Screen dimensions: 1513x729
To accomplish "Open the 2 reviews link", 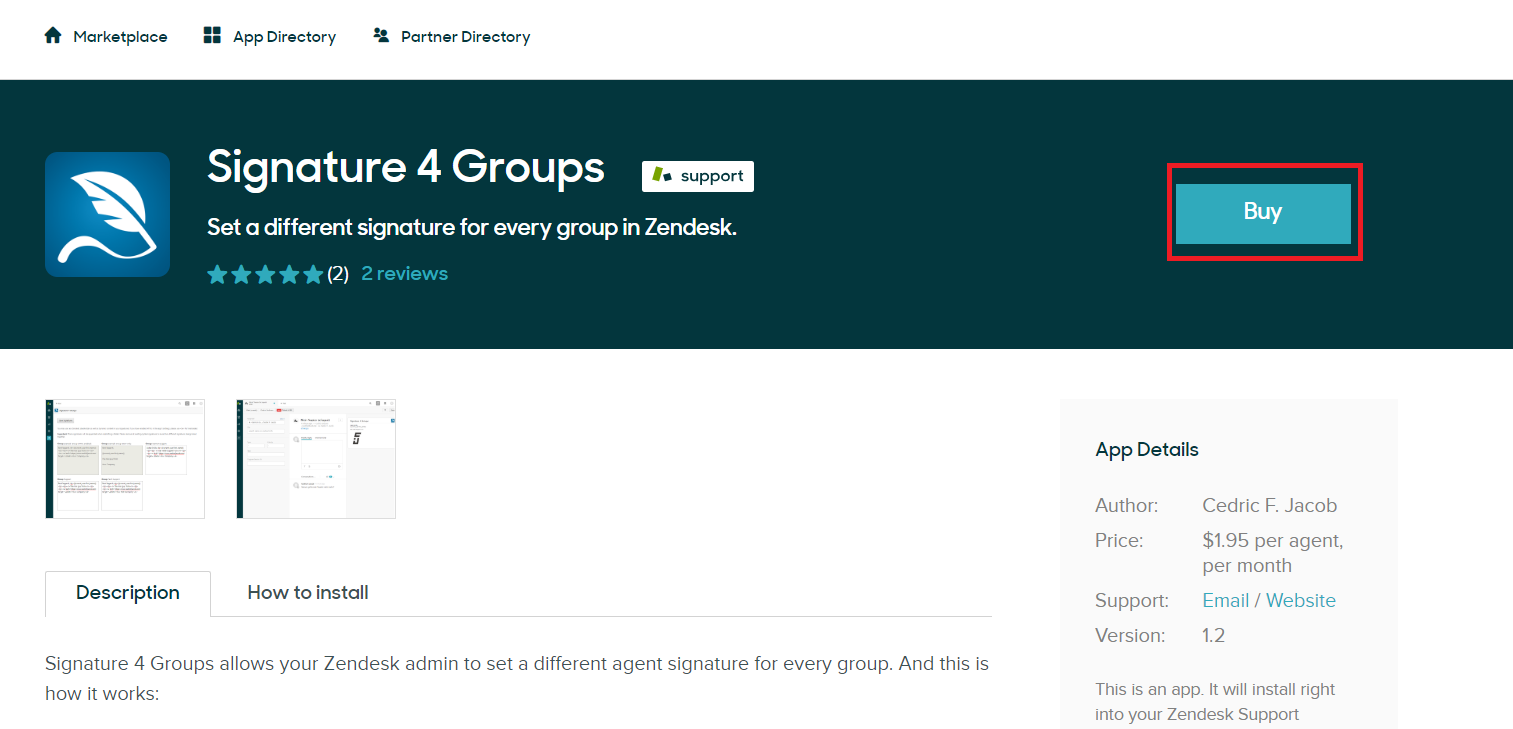I will (x=404, y=274).
